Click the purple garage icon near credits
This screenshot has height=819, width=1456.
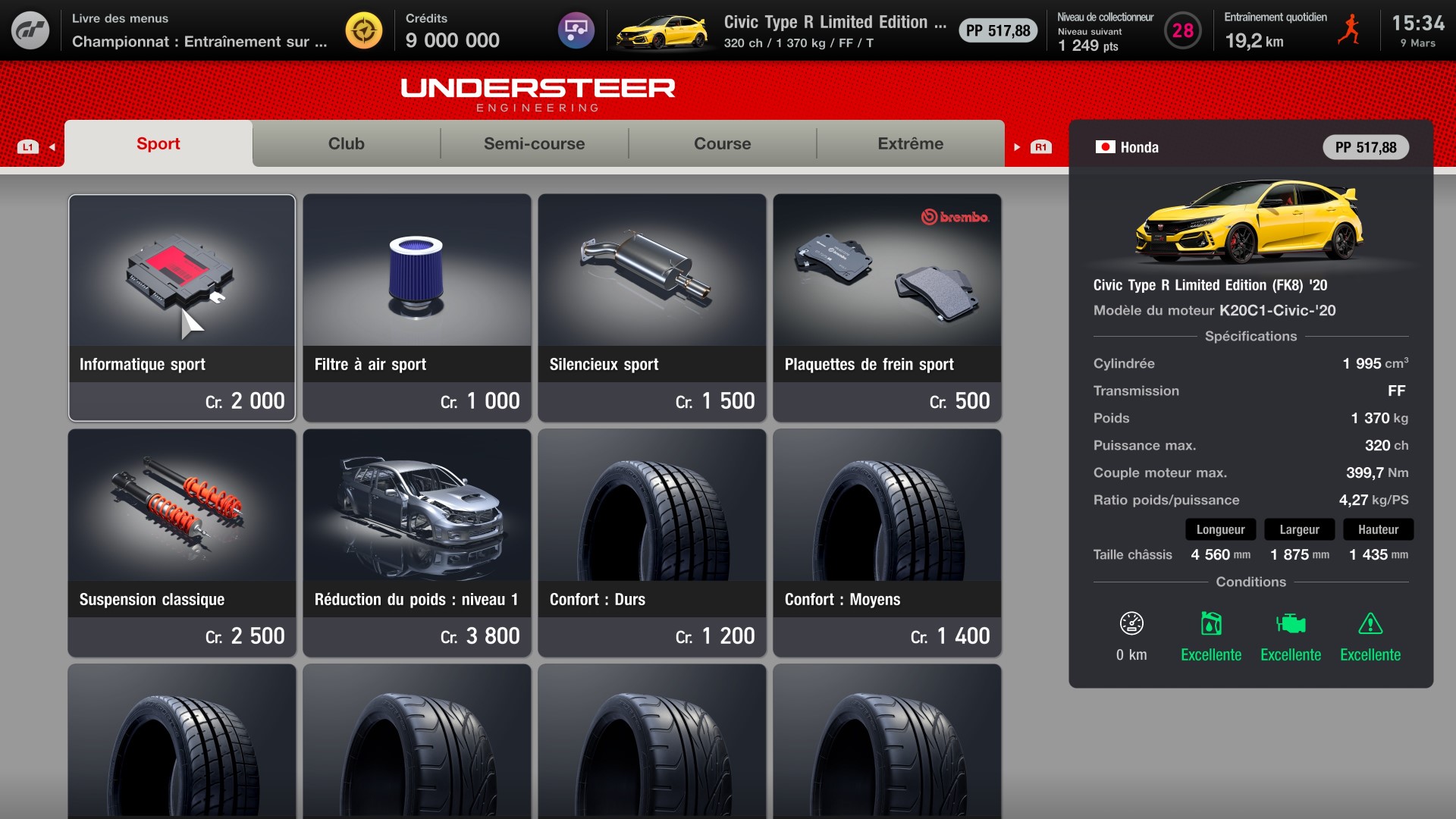coord(576,30)
